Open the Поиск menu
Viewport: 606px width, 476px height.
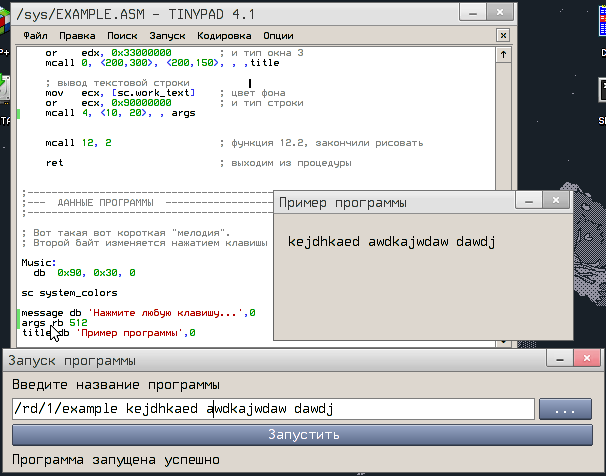pos(122,34)
